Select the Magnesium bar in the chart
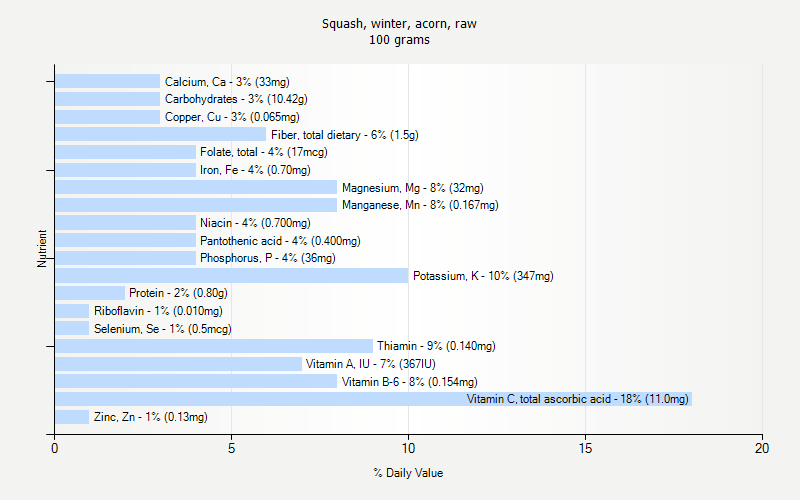 point(196,188)
